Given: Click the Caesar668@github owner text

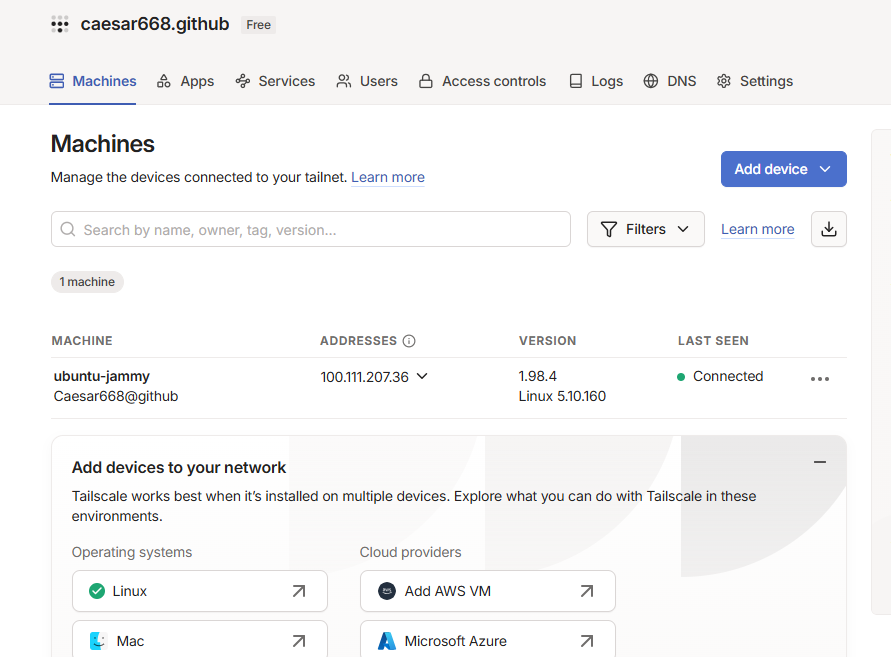Looking at the screenshot, I should 116,396.
